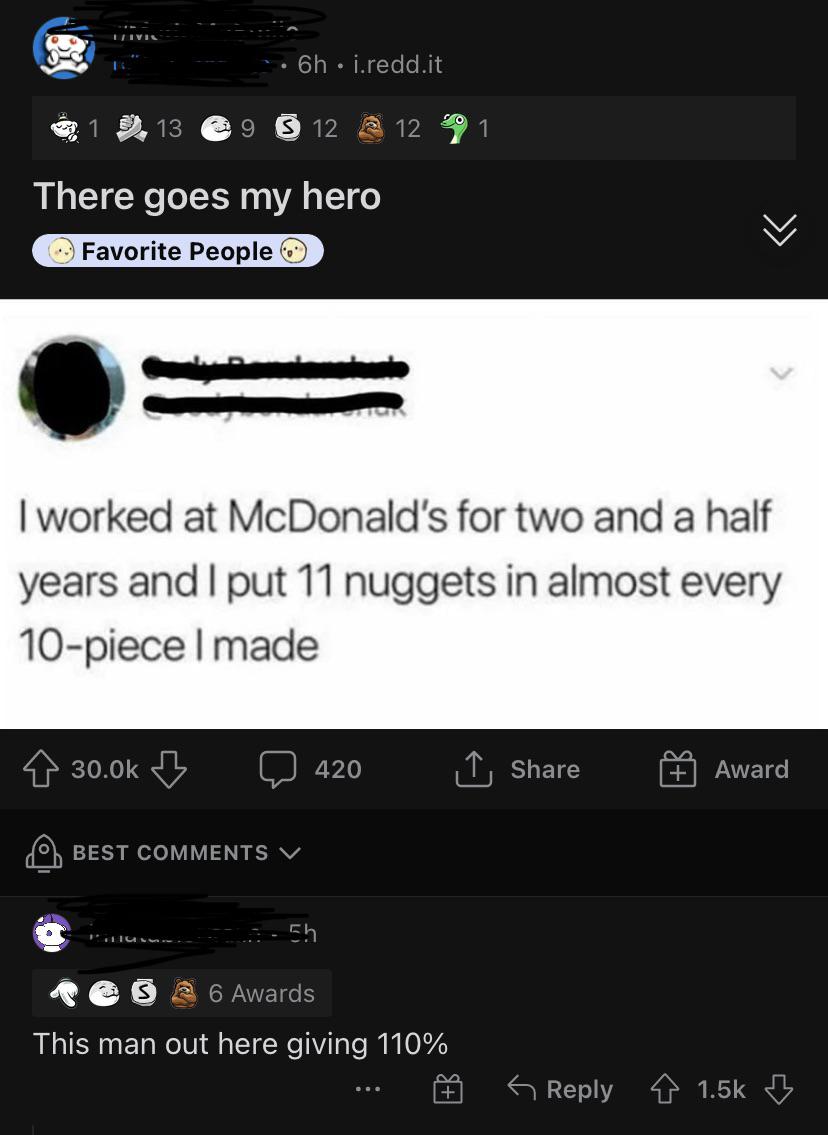
Task: Open the comment's 6 Awards badge
Action: pos(182,993)
